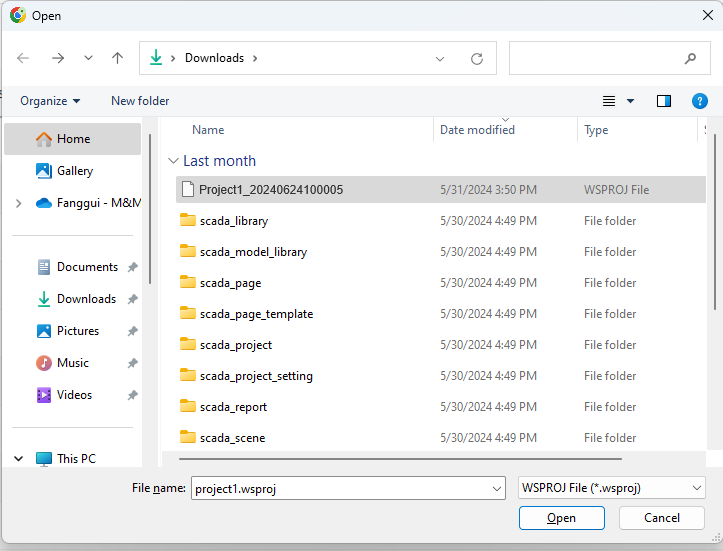This screenshot has width=723, height=551.
Task: Click the search magnifier icon
Action: tap(690, 58)
